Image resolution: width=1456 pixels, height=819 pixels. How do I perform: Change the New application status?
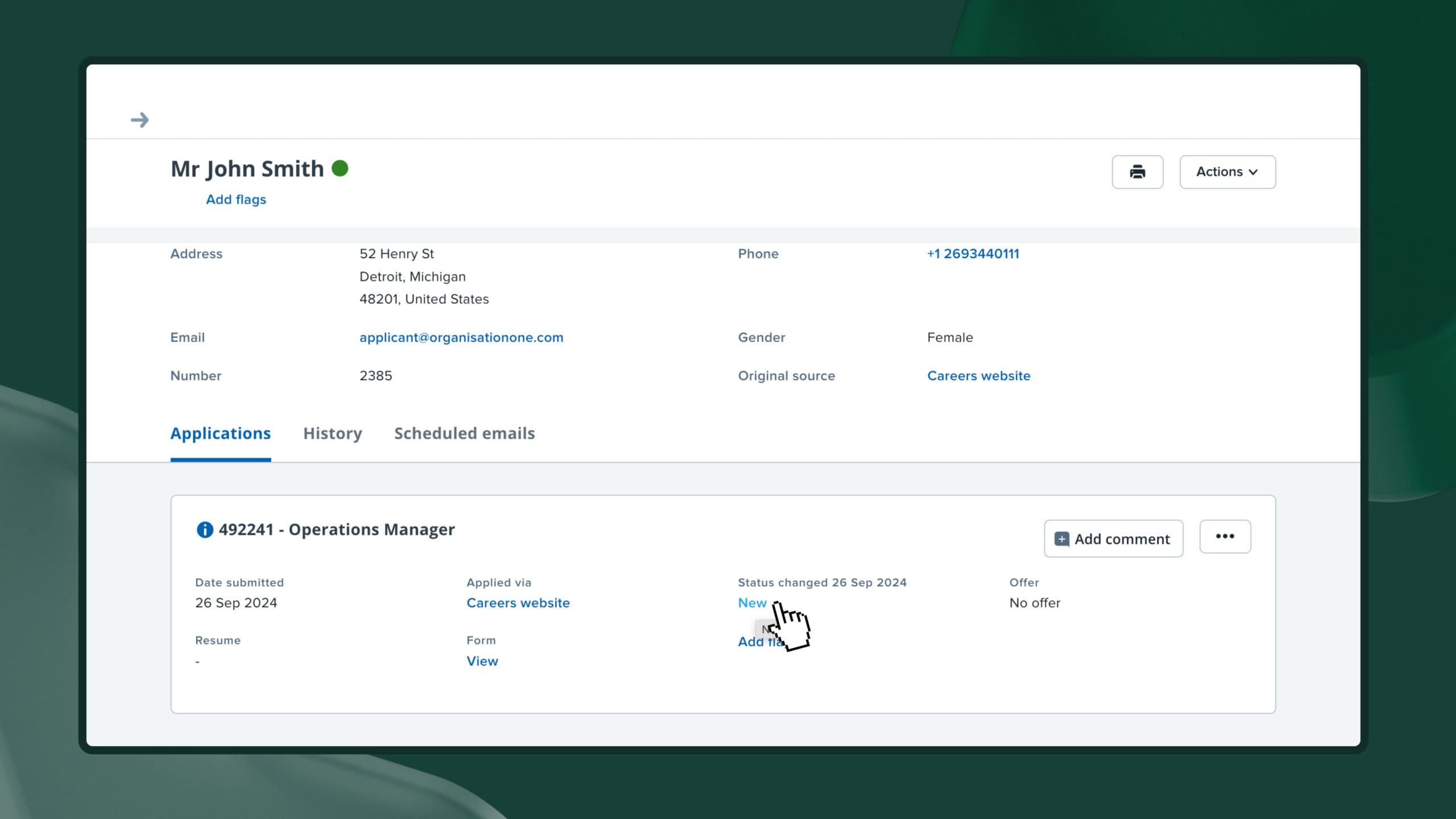[751, 603]
